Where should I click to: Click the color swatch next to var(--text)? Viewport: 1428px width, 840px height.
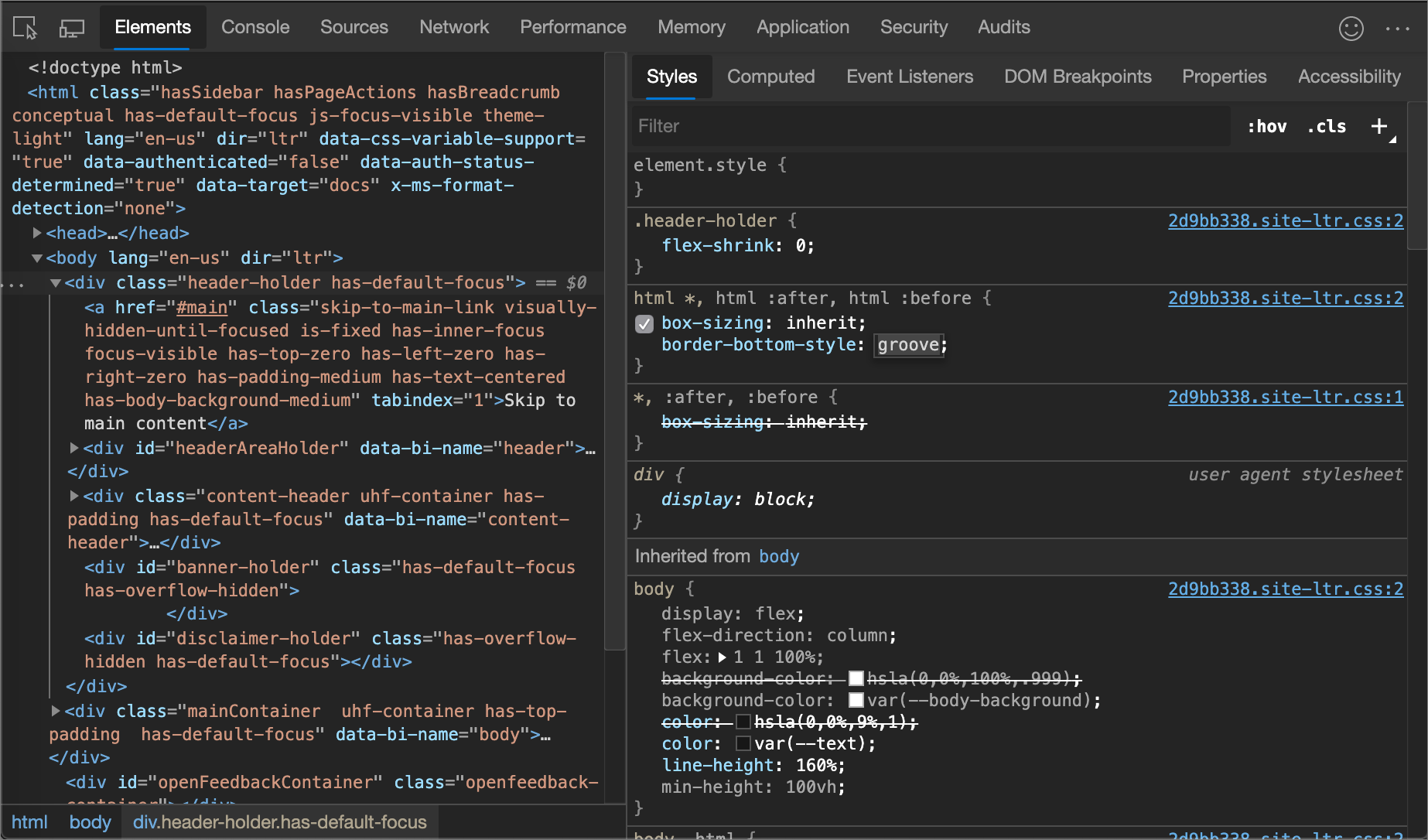point(743,743)
